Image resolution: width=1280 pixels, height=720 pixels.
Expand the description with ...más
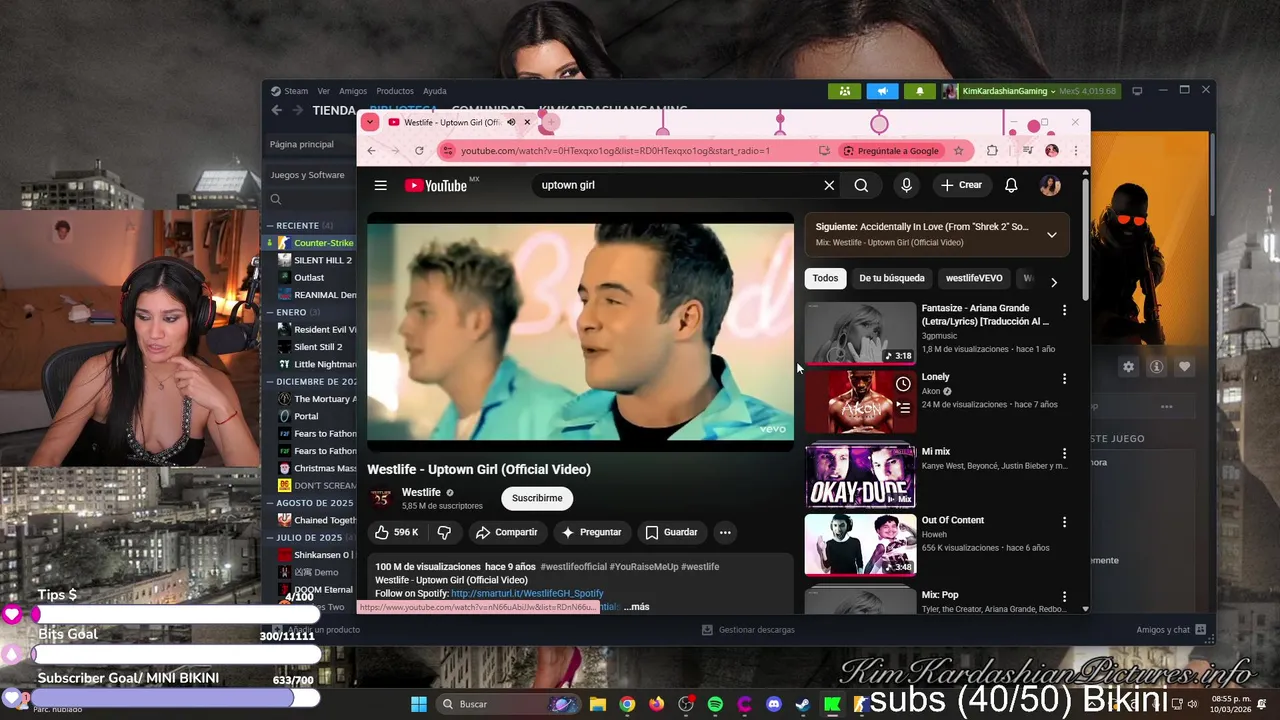click(636, 607)
